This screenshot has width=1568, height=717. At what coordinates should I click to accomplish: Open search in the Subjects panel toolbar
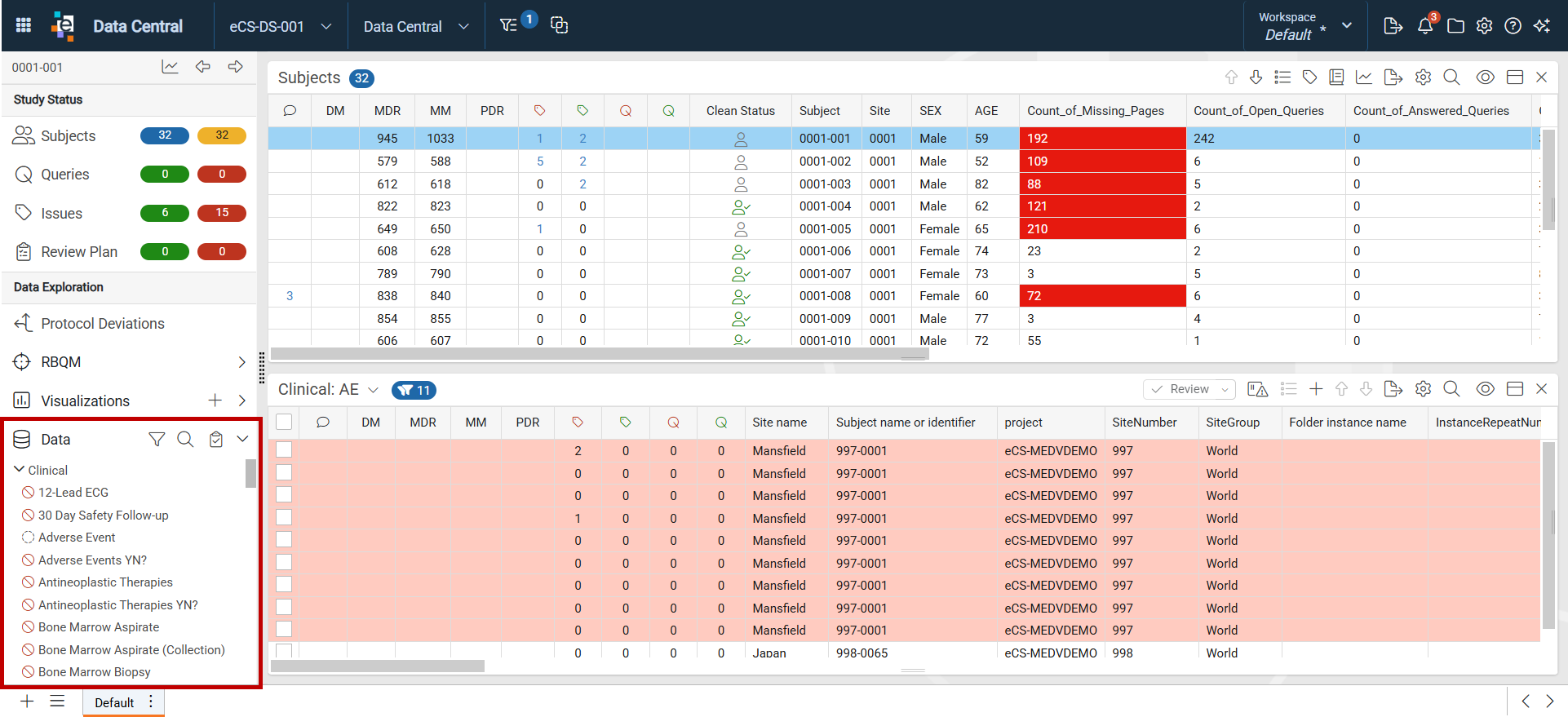point(1451,77)
